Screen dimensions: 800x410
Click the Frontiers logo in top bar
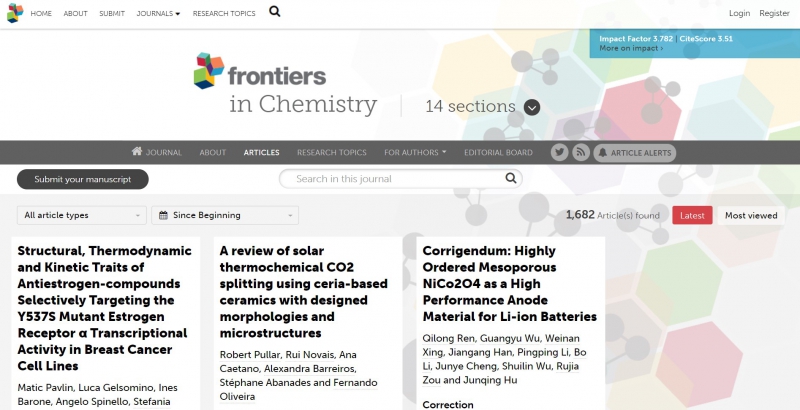14,13
